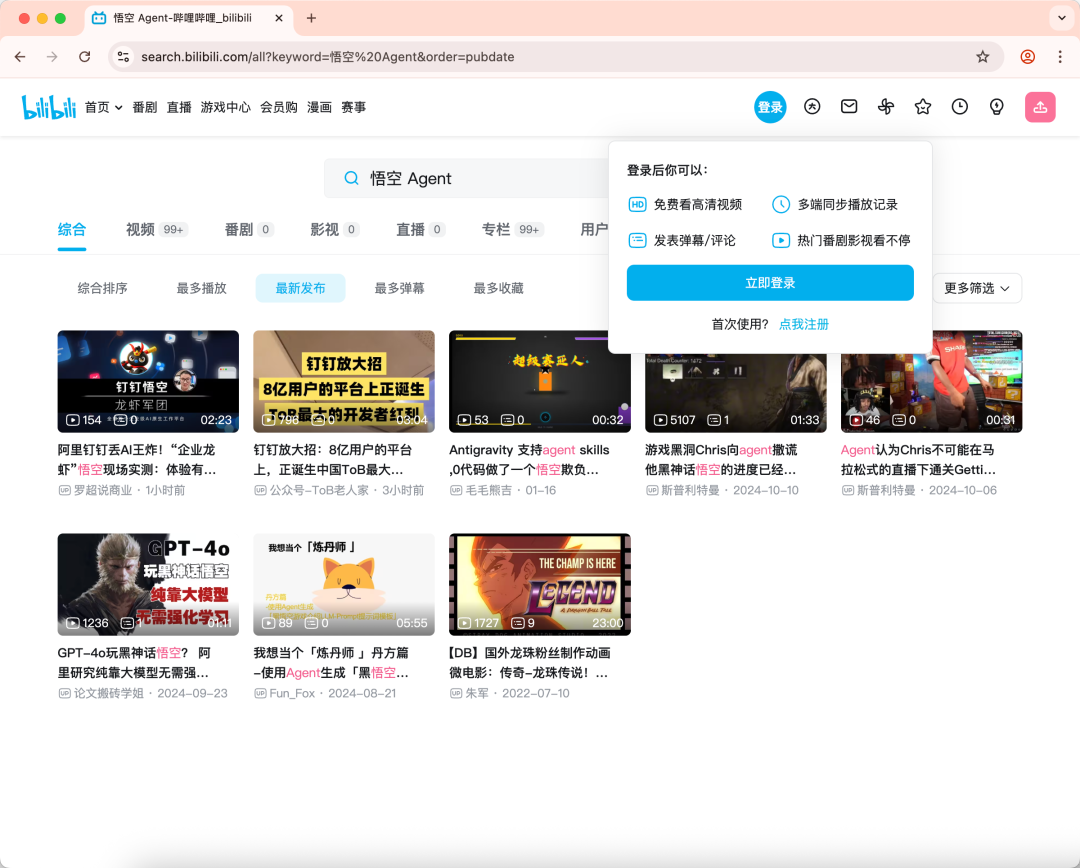Click the creator lightbulb icon in header
1080x868 pixels.
(996, 106)
